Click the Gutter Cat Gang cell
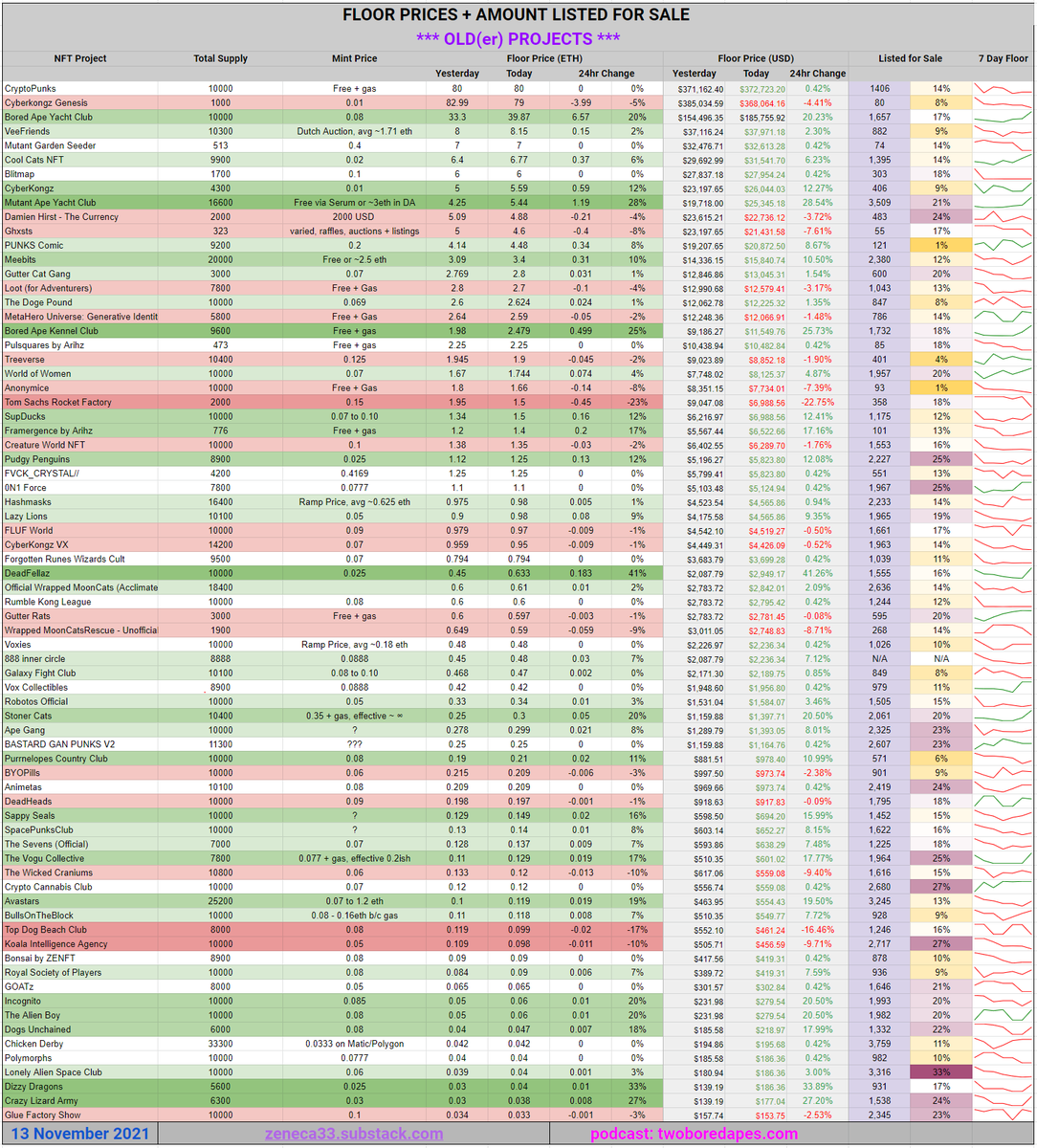Screen dimensions: 1037x1148 [38, 274]
